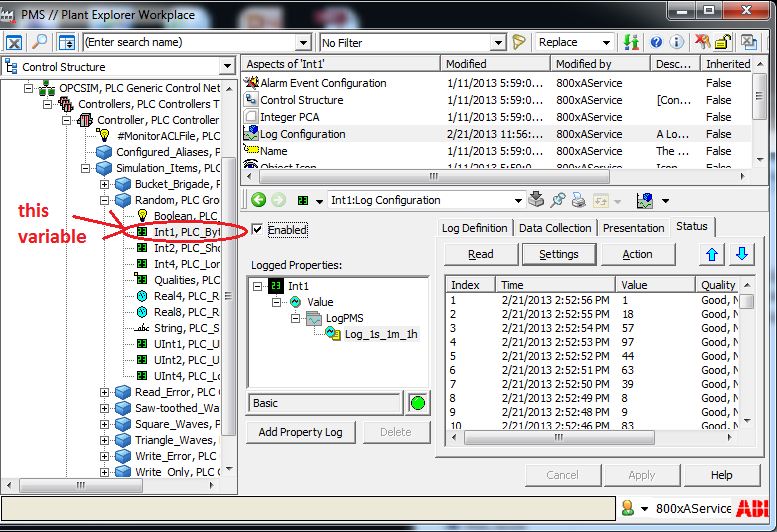
Task: Open the blue question mark help icon
Action: point(656,42)
